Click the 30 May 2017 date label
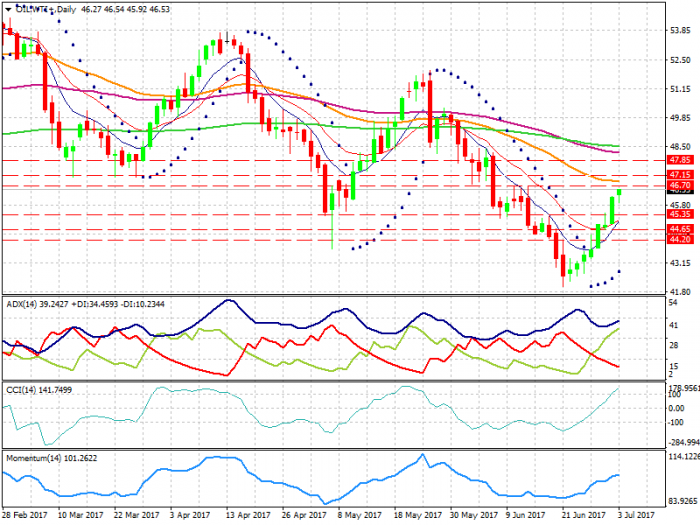The image size is (700, 525). 474,515
